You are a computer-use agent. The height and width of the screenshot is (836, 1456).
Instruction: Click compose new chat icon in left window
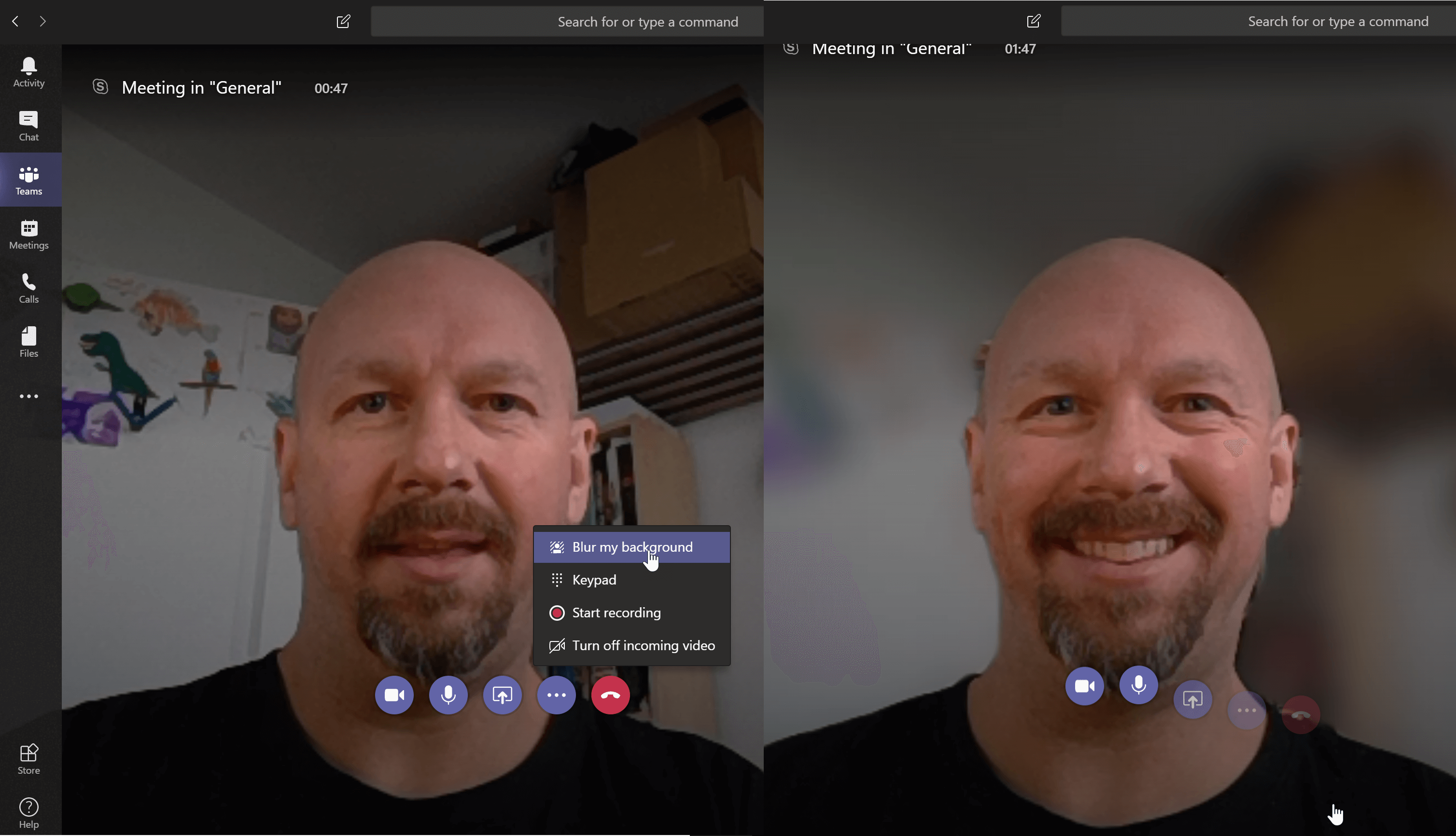click(343, 22)
